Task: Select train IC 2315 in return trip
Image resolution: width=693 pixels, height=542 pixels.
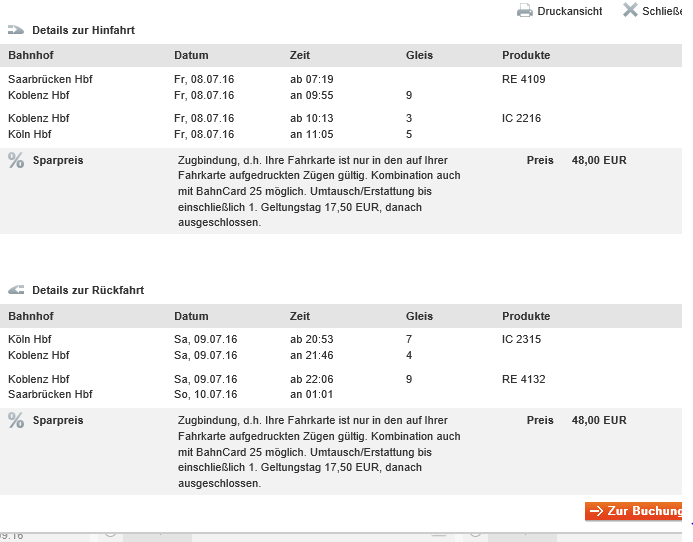Action: [521, 339]
